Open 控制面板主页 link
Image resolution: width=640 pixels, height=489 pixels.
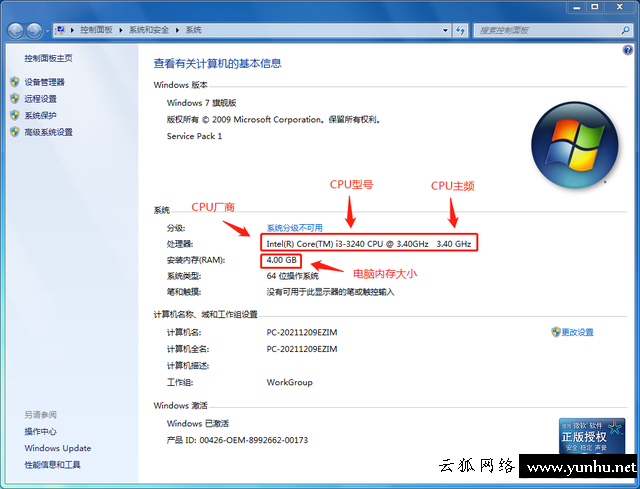coord(48,58)
